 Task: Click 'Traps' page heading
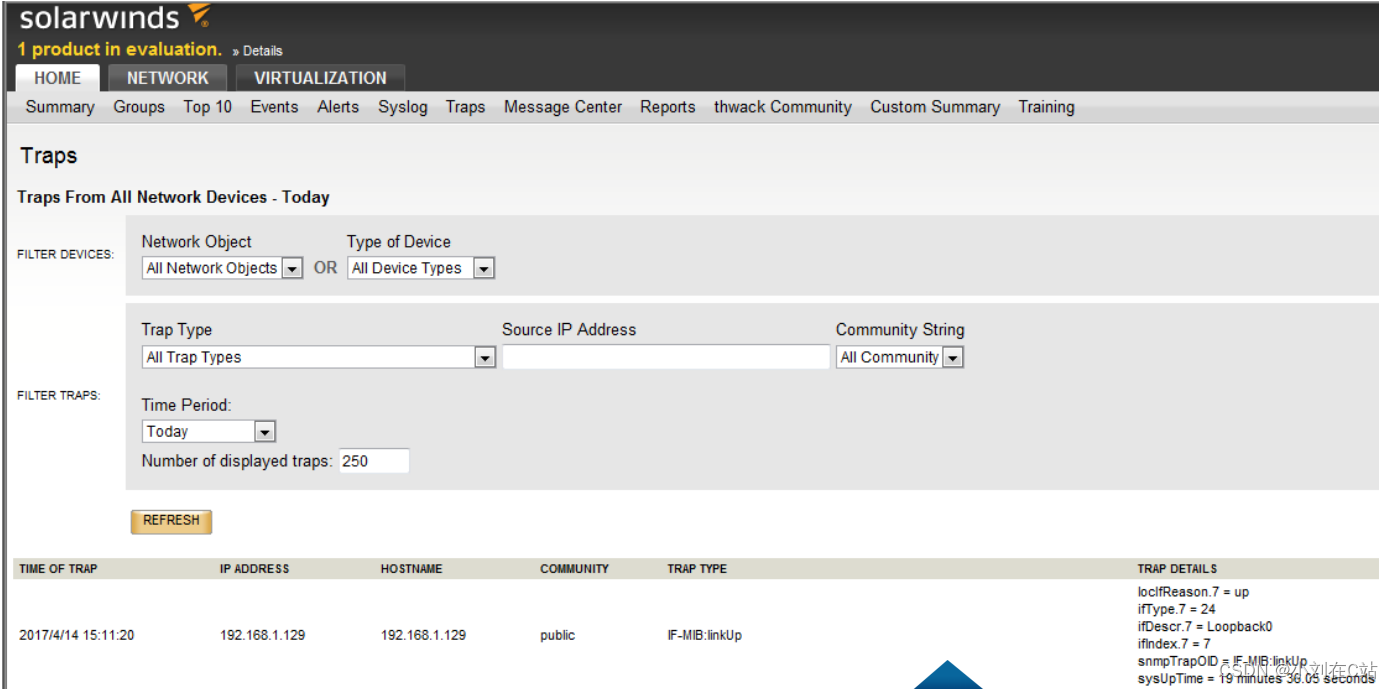[48, 156]
